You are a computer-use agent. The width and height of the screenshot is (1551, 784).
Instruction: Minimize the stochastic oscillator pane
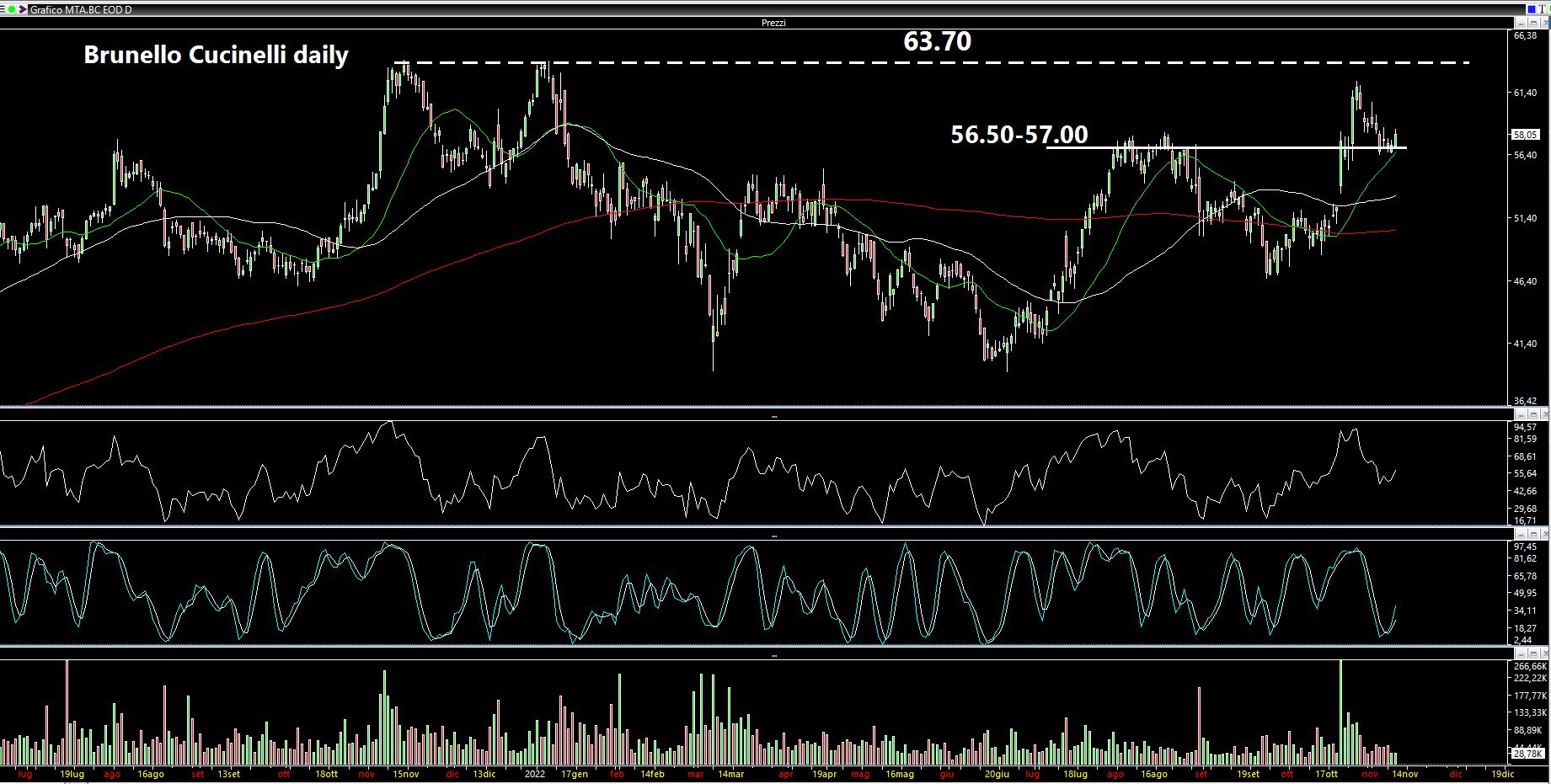click(1521, 534)
